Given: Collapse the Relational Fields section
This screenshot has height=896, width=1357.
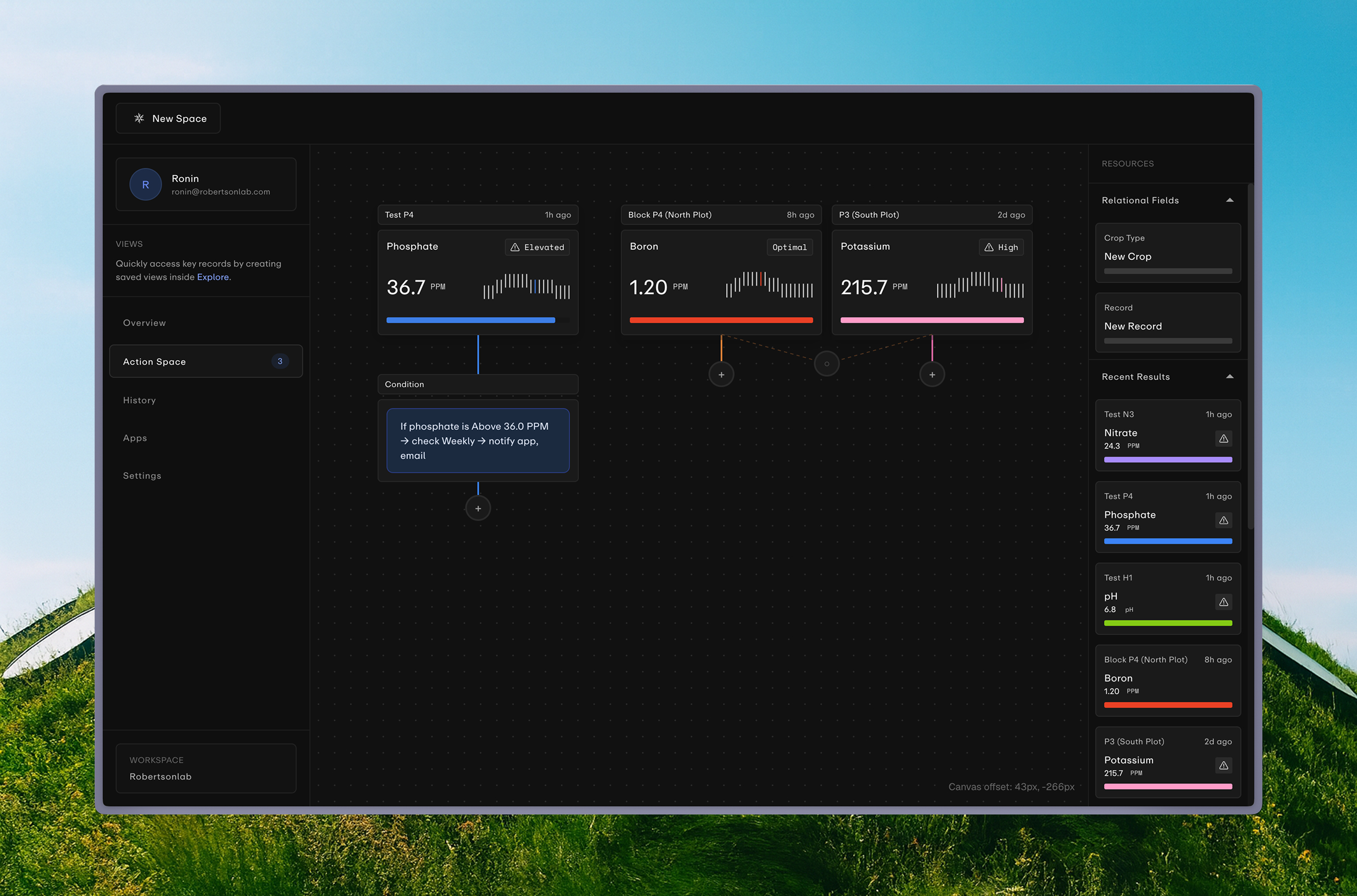Looking at the screenshot, I should coord(1230,200).
